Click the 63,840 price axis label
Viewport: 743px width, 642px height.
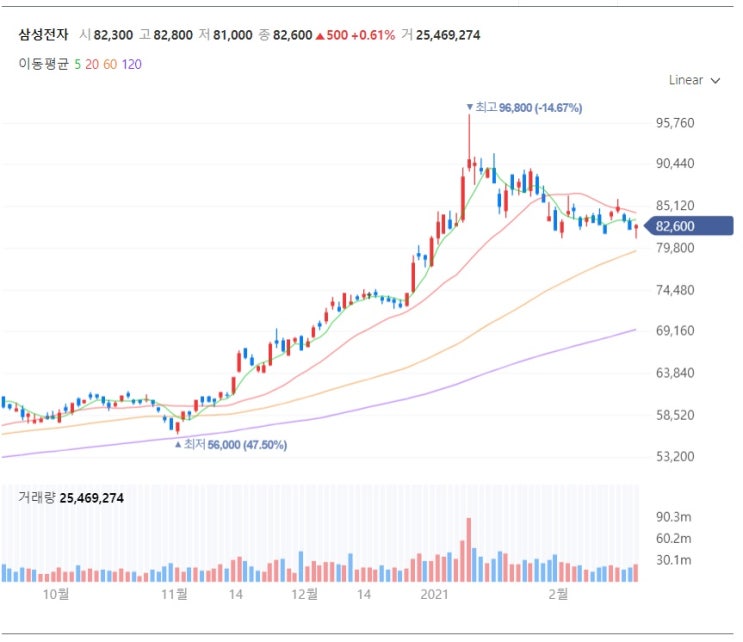point(675,373)
